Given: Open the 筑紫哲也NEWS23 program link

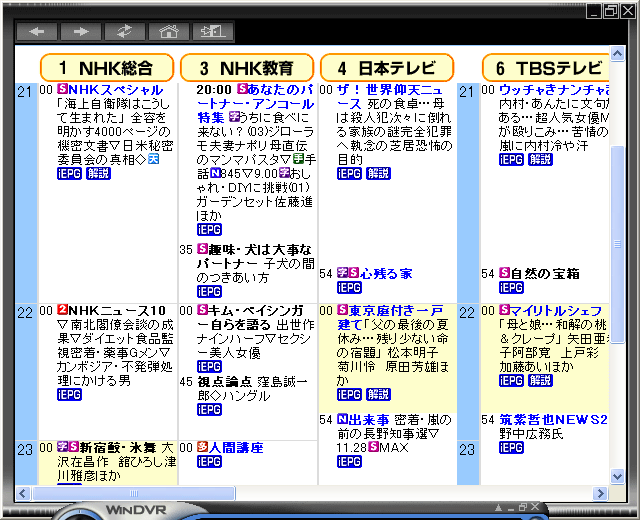Looking at the screenshot, I should (553, 420).
